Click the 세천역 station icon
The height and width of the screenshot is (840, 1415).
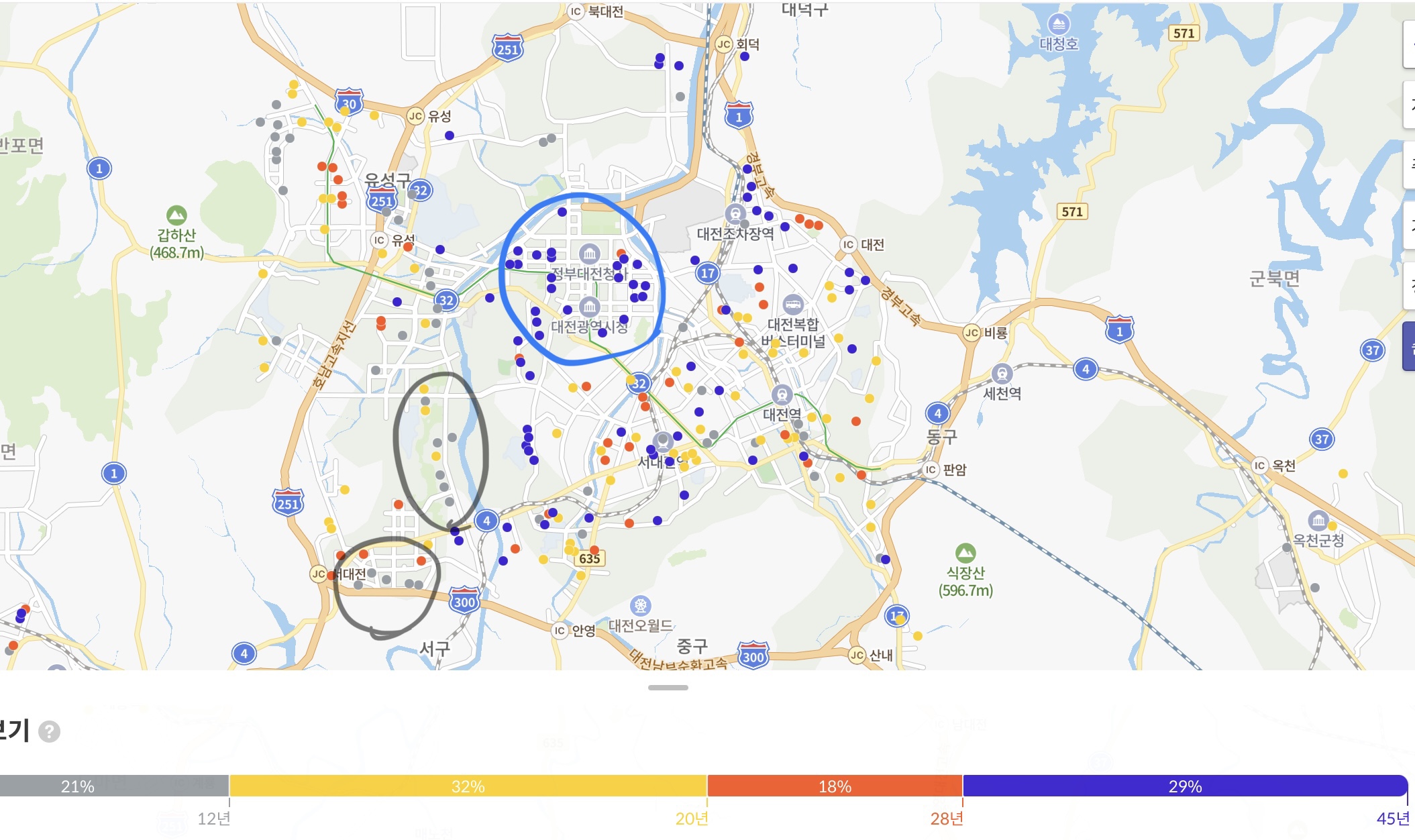[x=1002, y=374]
